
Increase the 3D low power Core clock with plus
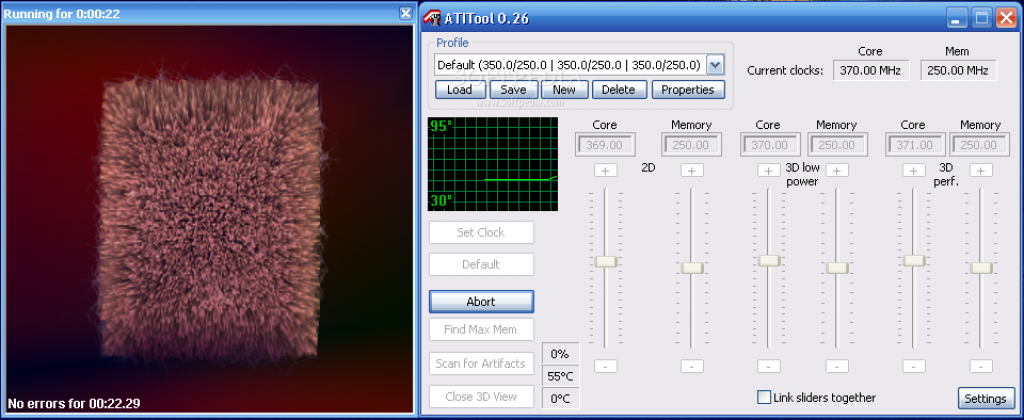pos(768,171)
